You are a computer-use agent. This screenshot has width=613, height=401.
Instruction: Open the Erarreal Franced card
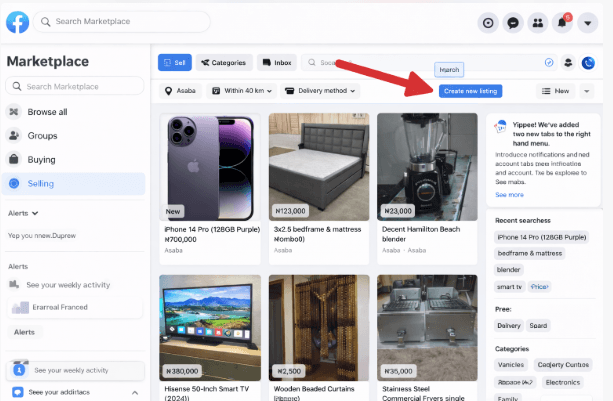(75, 307)
